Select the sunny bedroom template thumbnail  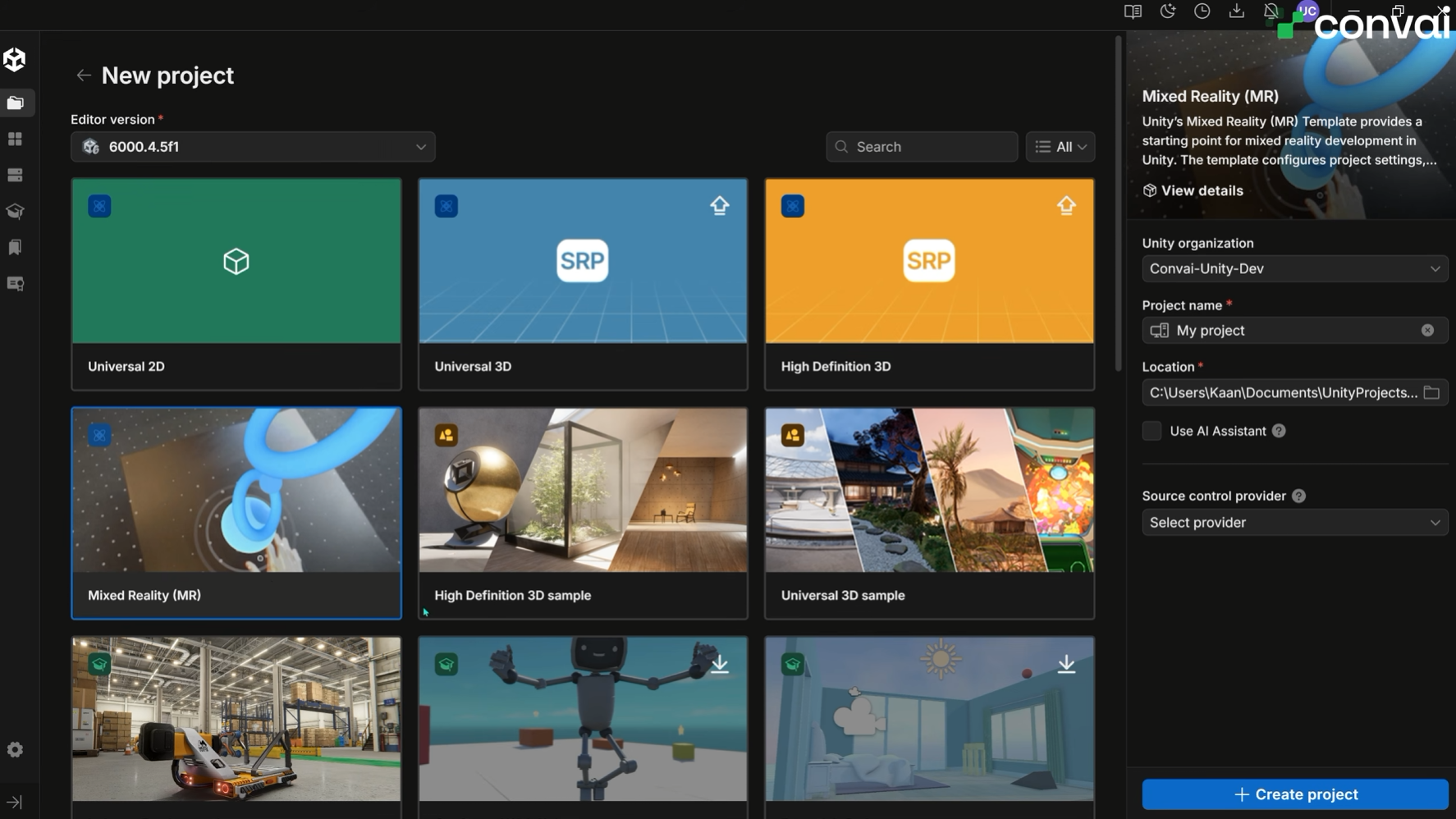pyautogui.click(x=930, y=719)
